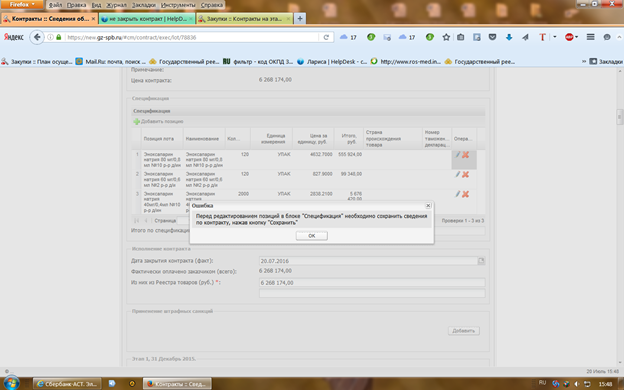
Task: Bookmark this page with the star icon
Action: (x=446, y=37)
